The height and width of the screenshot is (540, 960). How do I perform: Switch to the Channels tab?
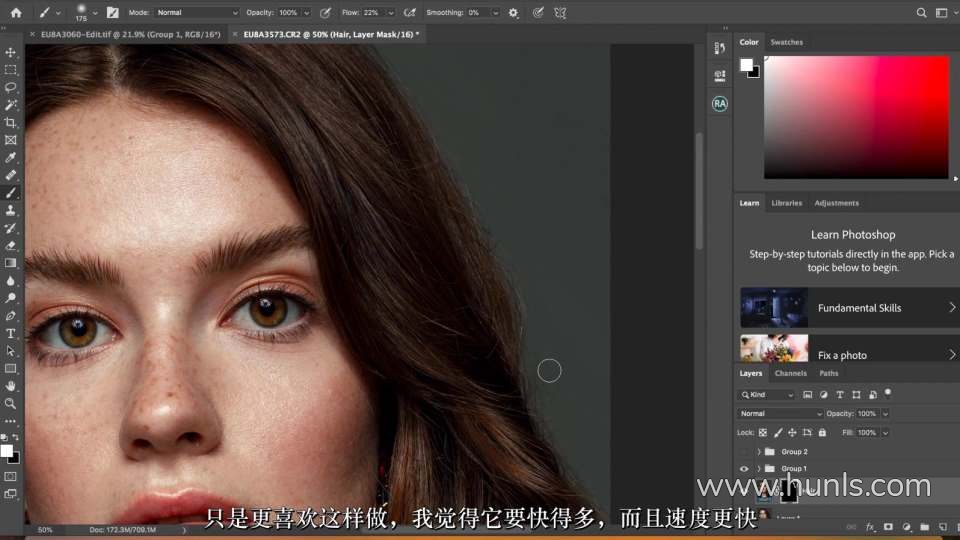(x=790, y=373)
